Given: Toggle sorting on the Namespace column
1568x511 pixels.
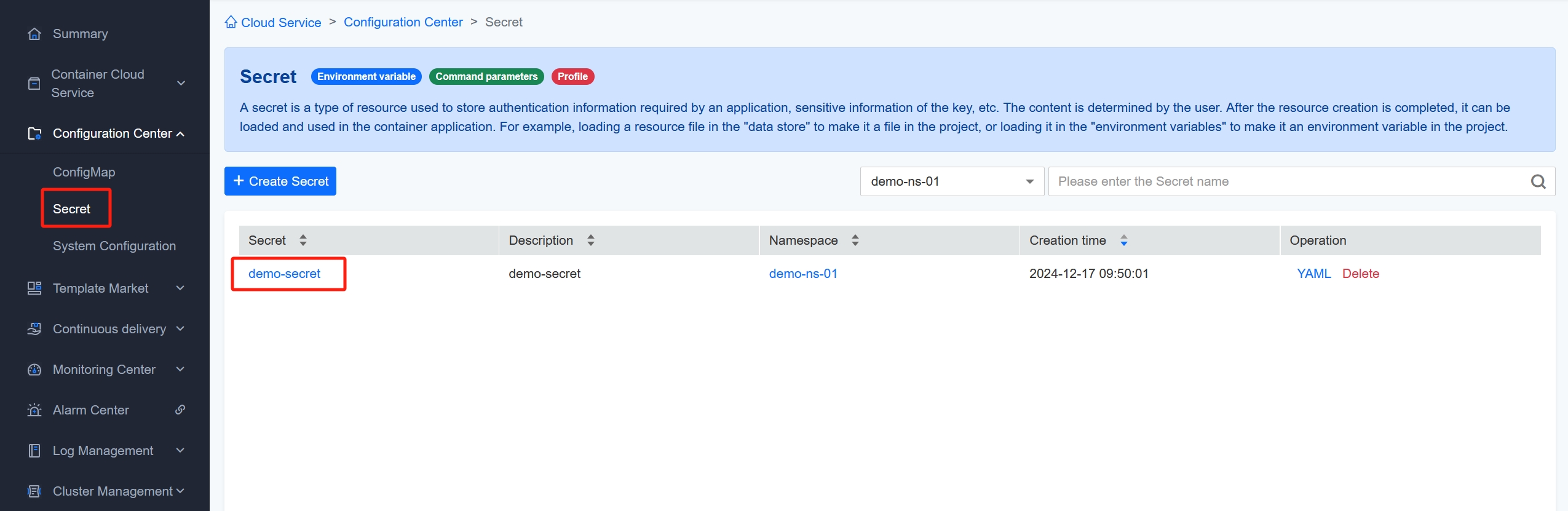Looking at the screenshot, I should pos(855,240).
